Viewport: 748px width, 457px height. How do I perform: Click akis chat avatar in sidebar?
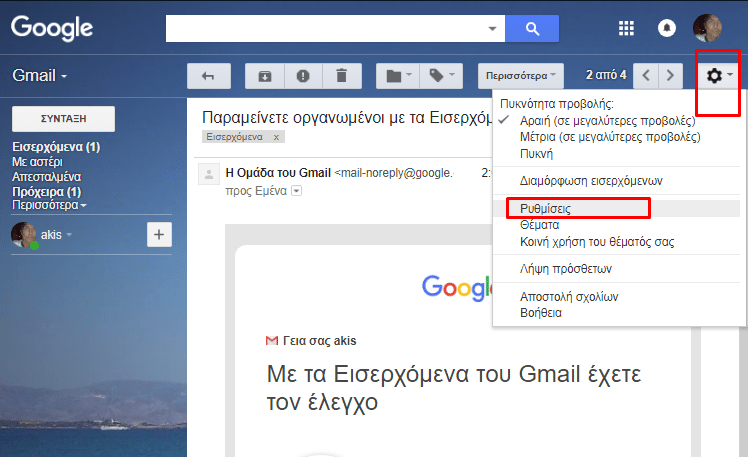(x=23, y=235)
